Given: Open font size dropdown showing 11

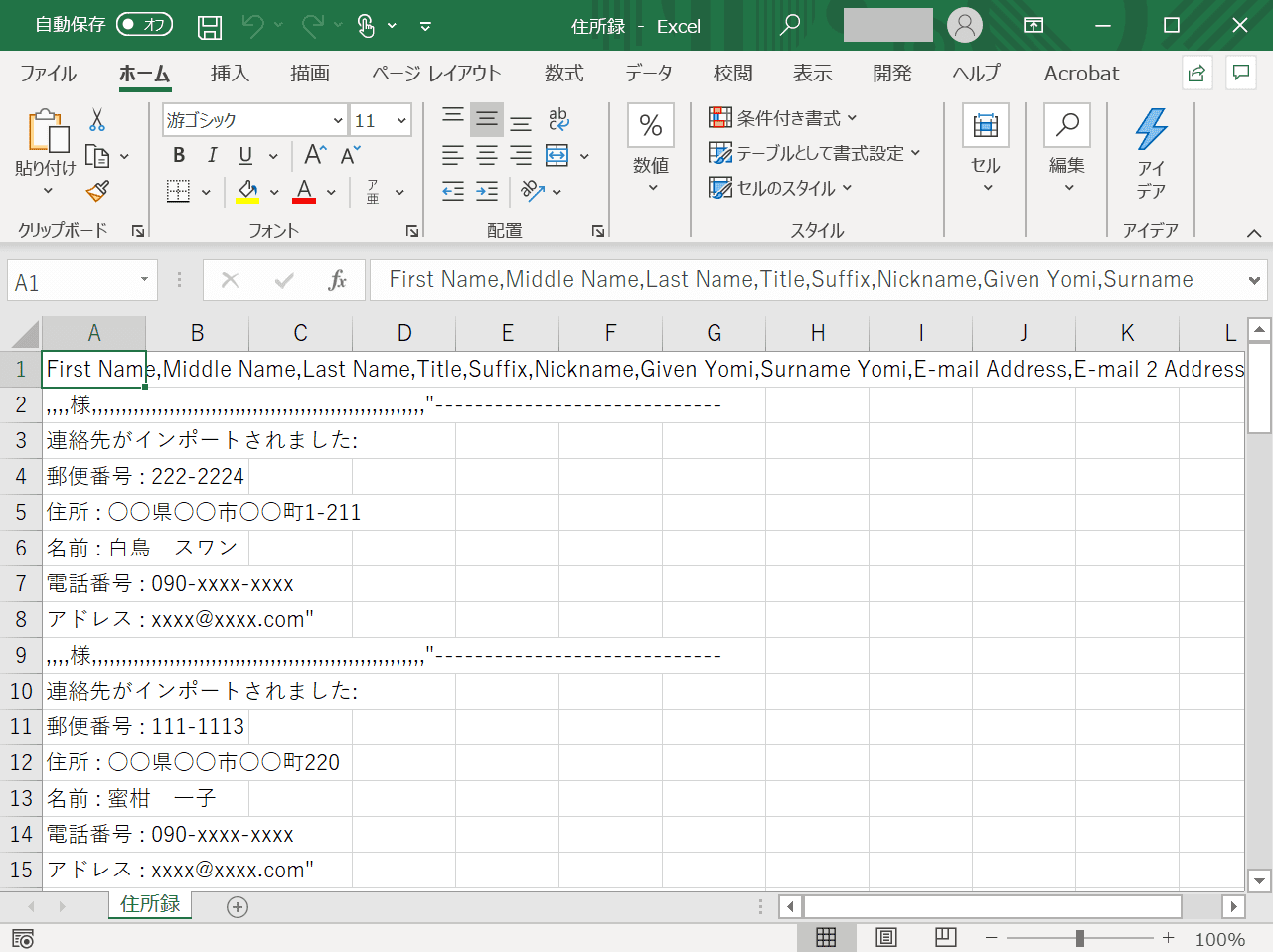Looking at the screenshot, I should tap(401, 120).
